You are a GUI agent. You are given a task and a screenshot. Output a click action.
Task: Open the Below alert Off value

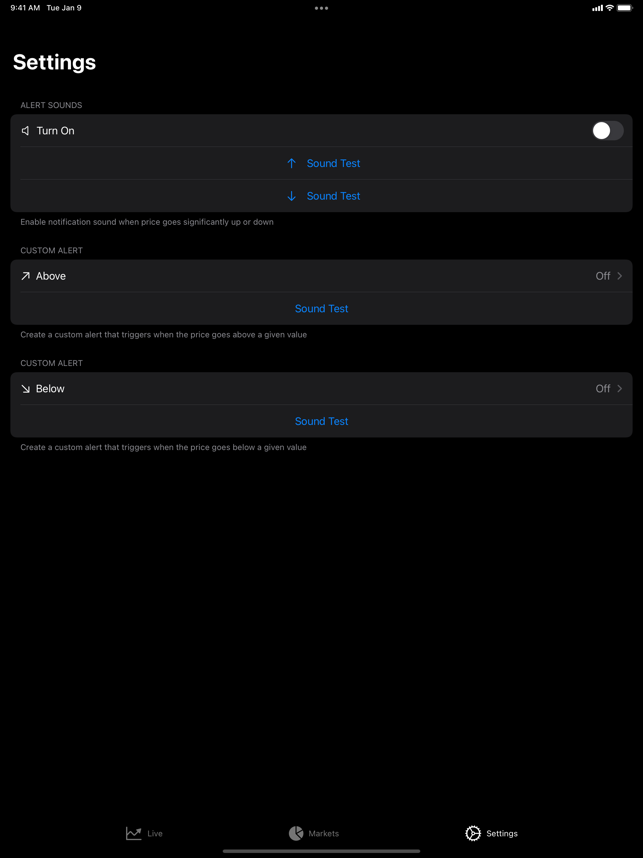[603, 389]
